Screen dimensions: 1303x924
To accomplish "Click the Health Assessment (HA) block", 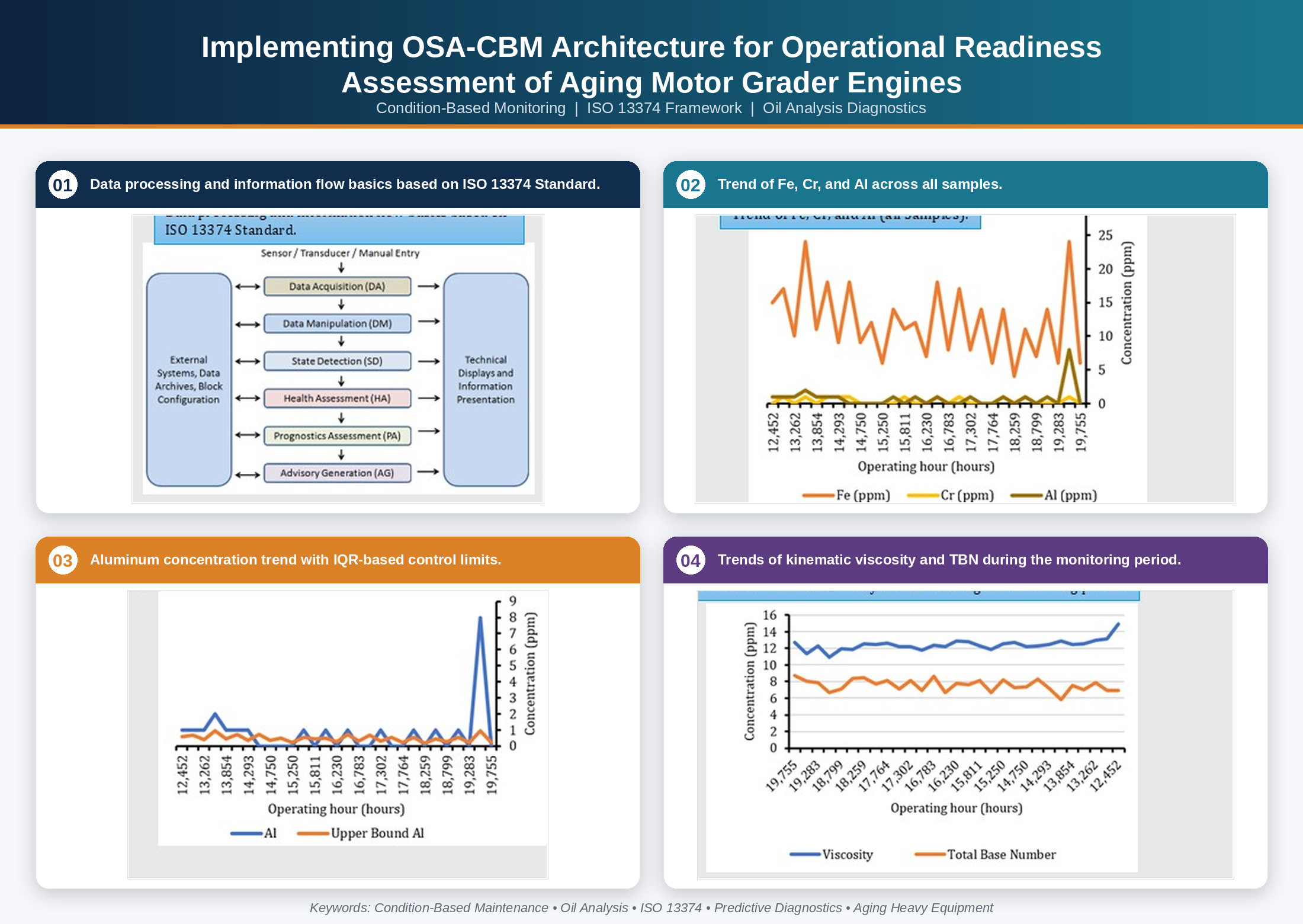I will (337, 398).
